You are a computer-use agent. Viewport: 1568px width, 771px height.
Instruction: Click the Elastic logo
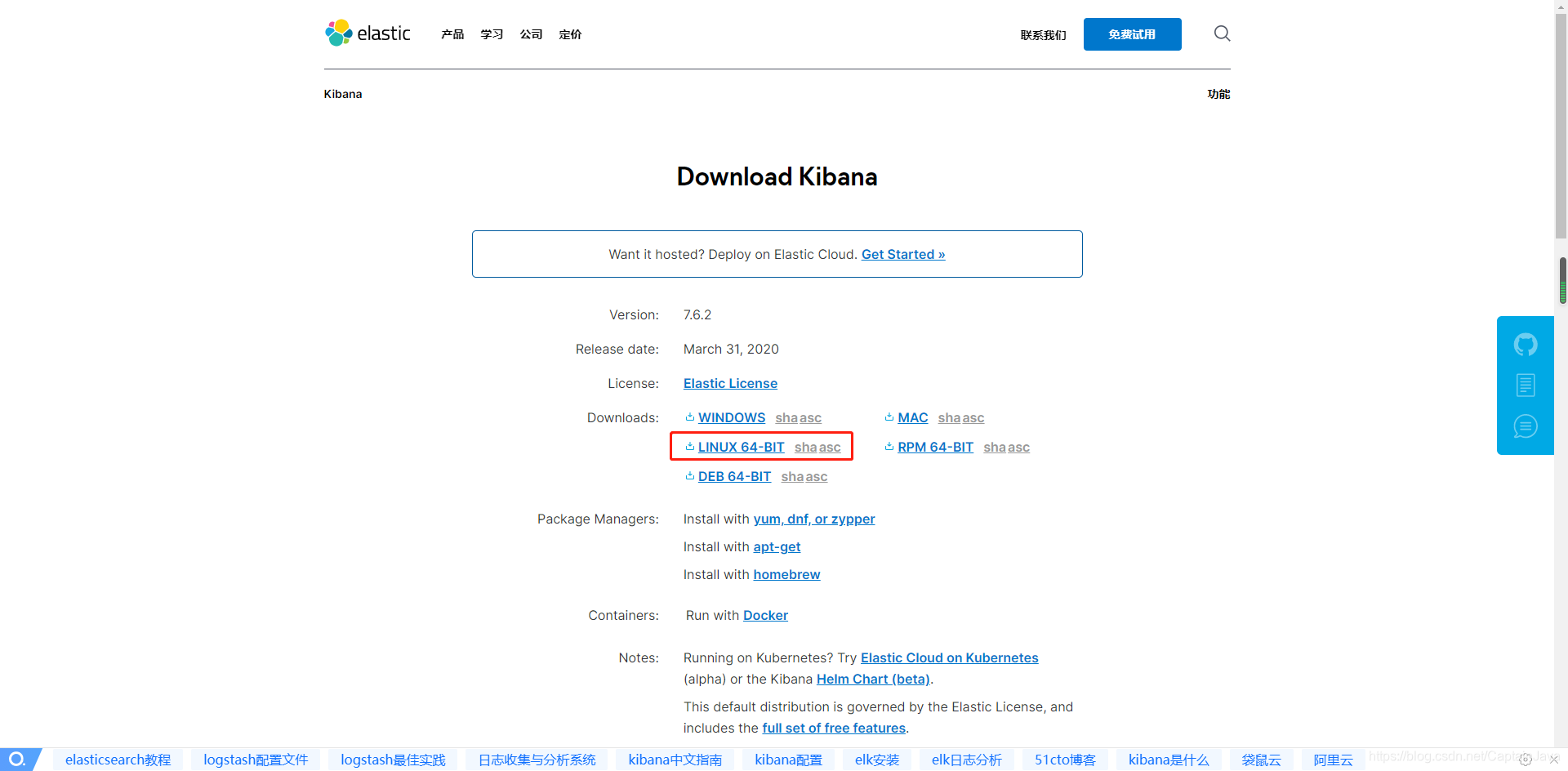click(367, 33)
